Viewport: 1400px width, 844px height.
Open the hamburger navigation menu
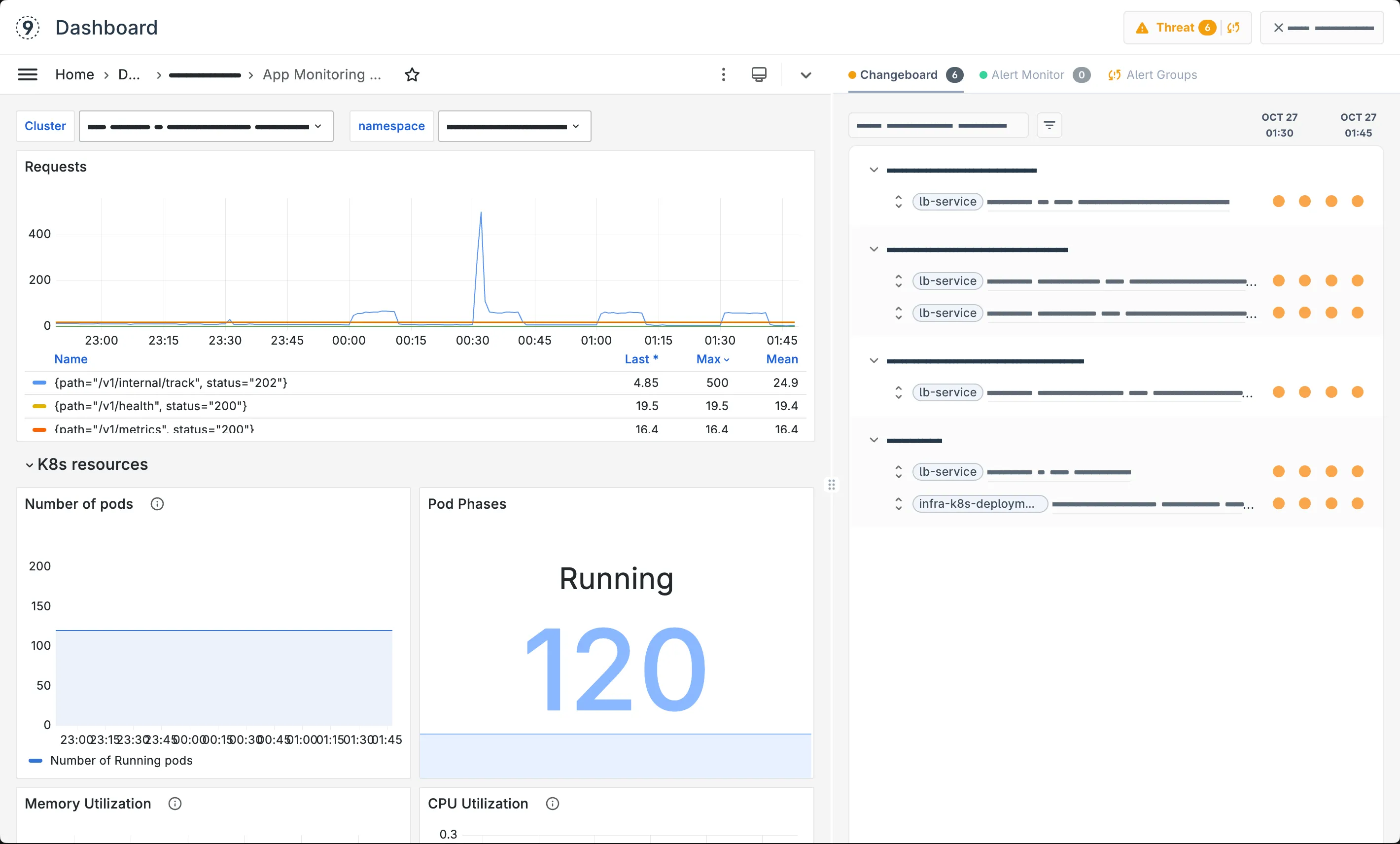click(x=27, y=74)
